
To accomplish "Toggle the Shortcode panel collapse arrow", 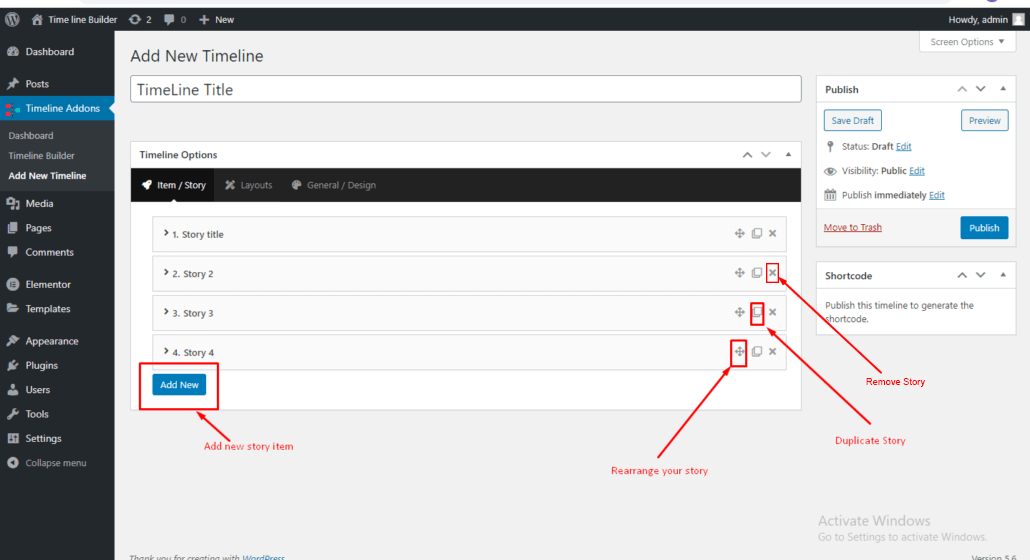I will coord(1002,275).
